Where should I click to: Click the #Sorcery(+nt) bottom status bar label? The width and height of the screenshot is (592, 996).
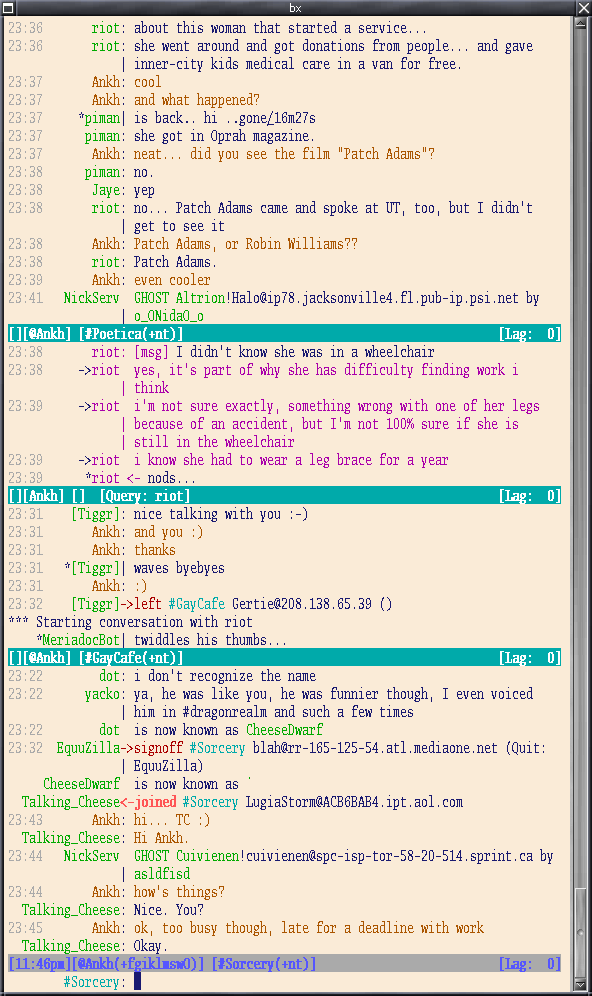pyautogui.click(x=263, y=964)
